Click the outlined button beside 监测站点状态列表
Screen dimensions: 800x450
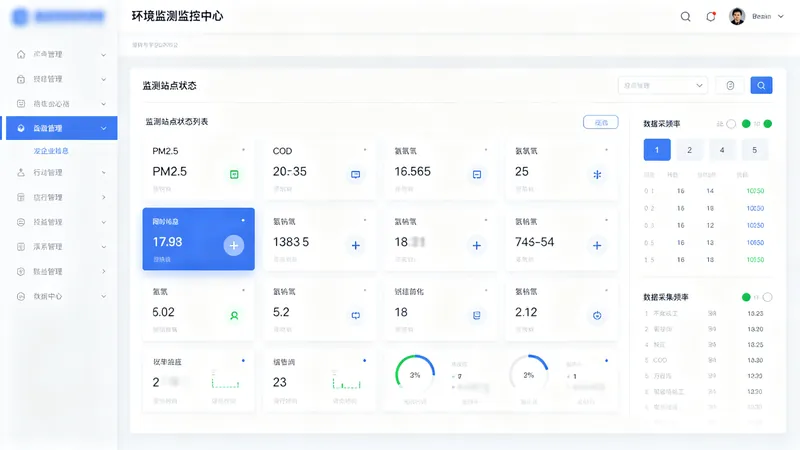tap(601, 122)
